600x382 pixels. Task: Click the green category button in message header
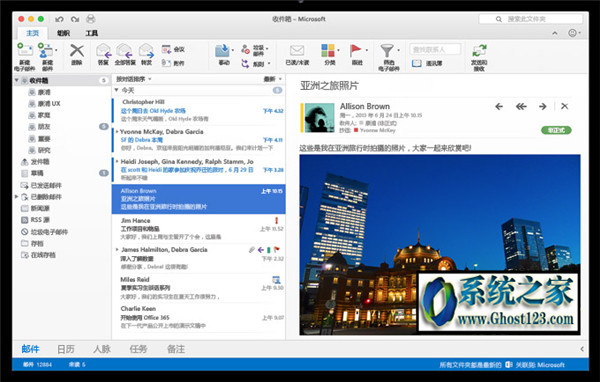point(556,130)
